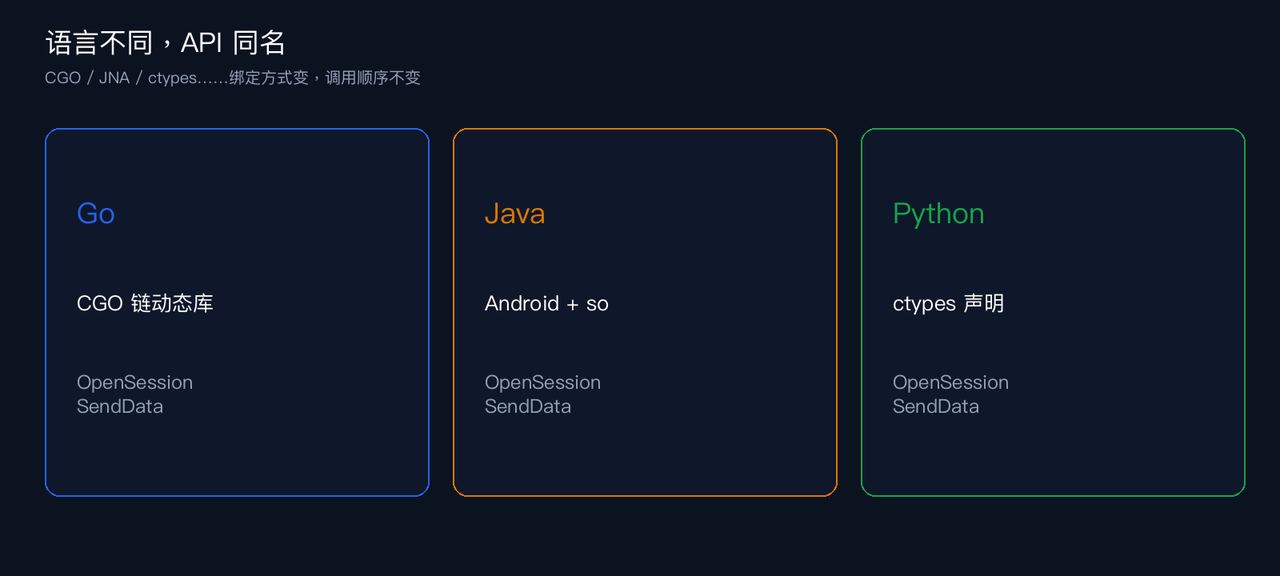Click OpenSession in the Go card
1280x576 pixels.
pyautogui.click(x=135, y=383)
